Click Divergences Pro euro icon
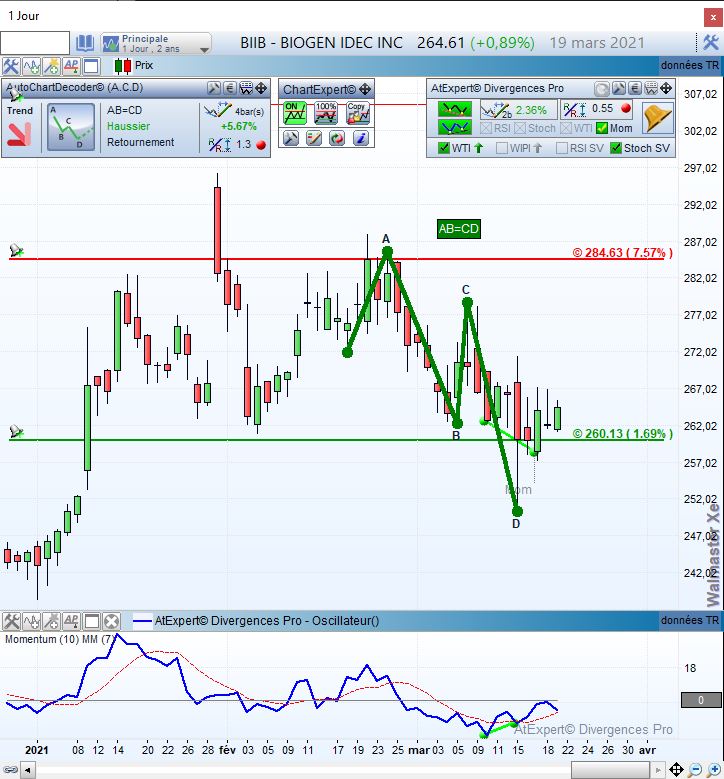Image resolution: width=724 pixels, height=779 pixels. pos(635,89)
